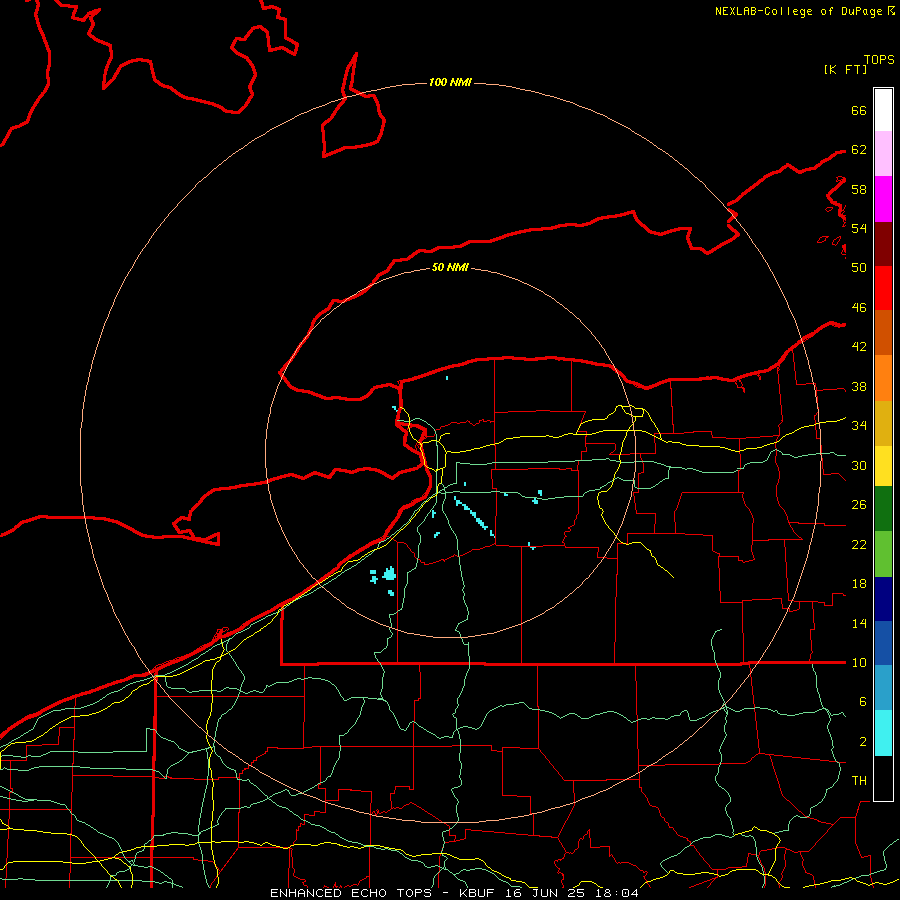Screen dimensions: 900x900
Task: Click the legend value 38
Action: click(x=859, y=387)
